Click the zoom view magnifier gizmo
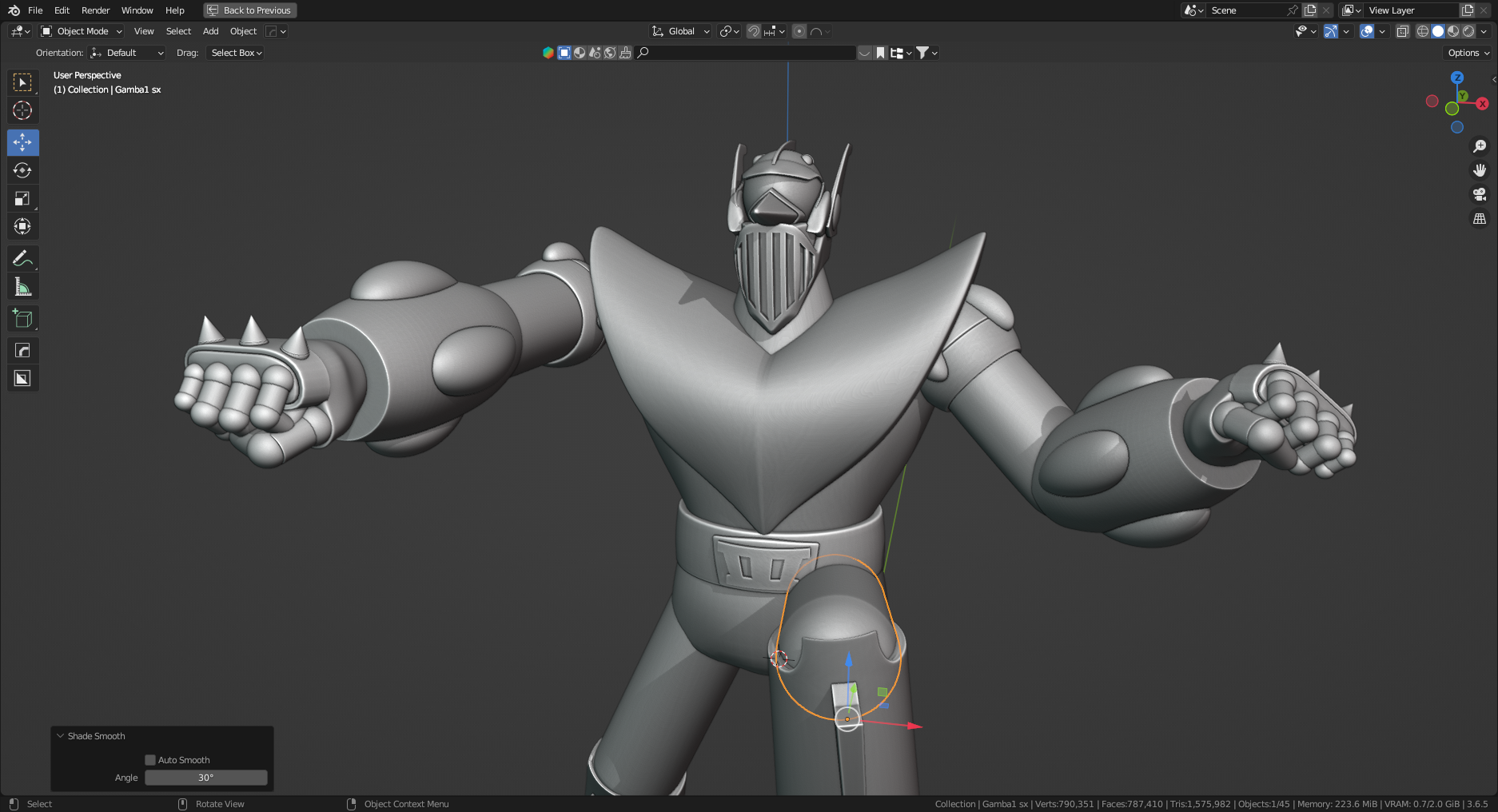 (x=1480, y=146)
